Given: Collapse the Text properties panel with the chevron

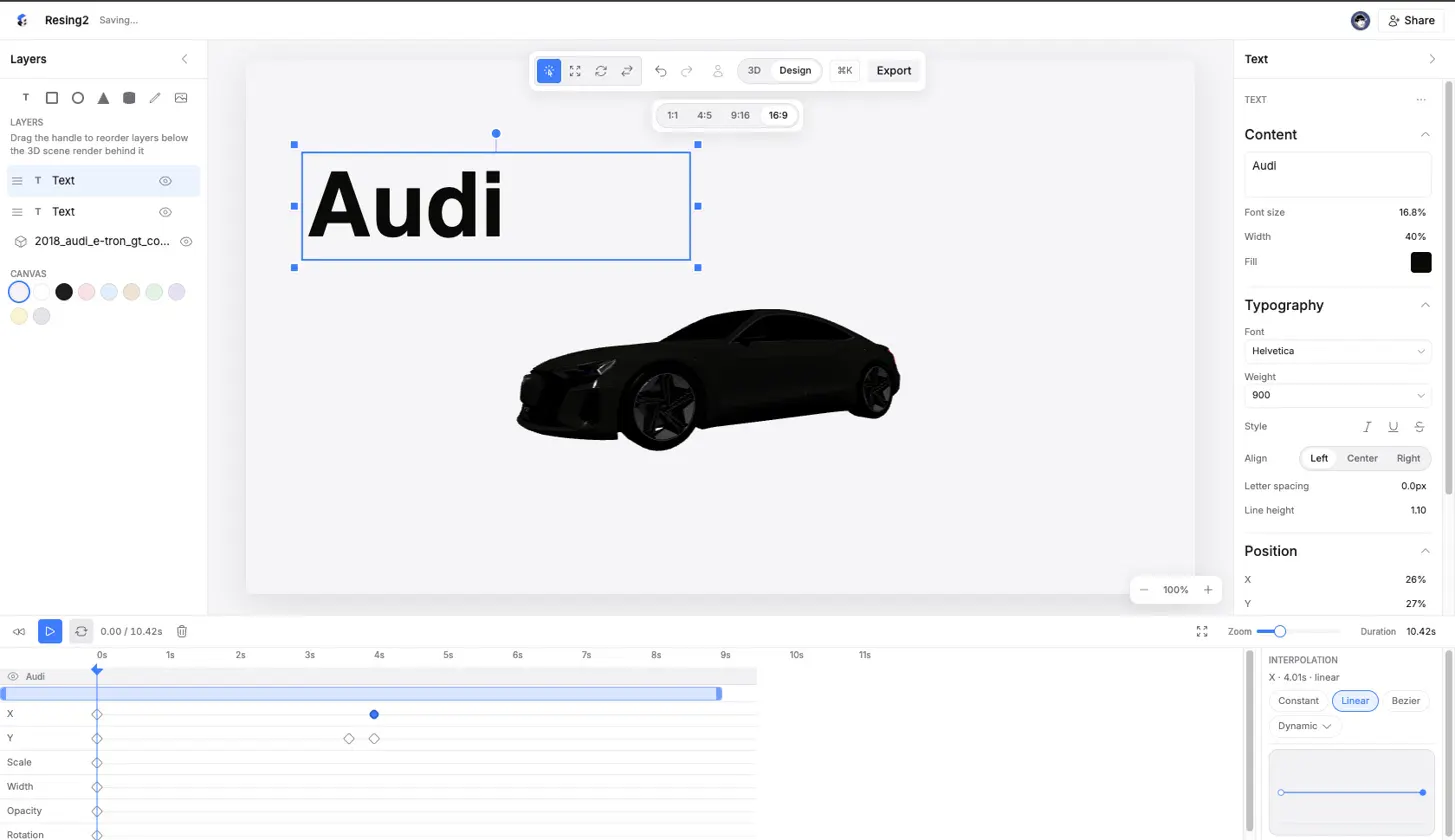Looking at the screenshot, I should click(1432, 59).
